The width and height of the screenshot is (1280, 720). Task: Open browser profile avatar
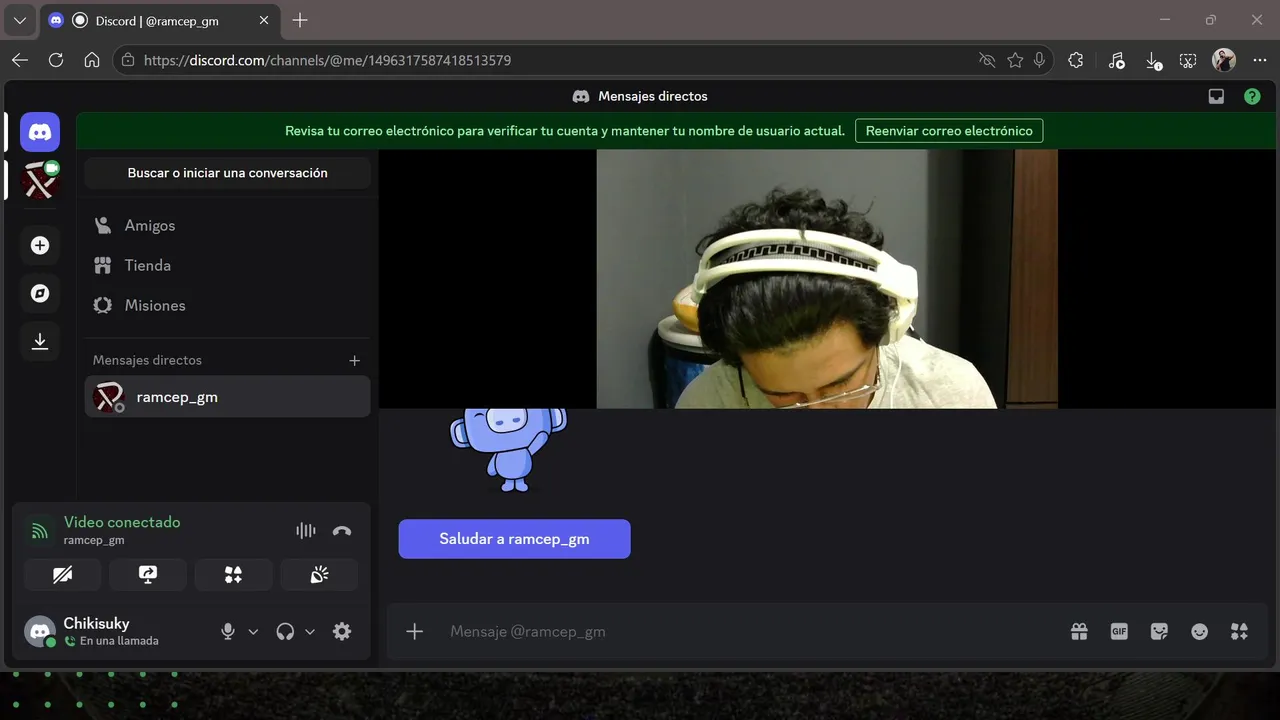click(x=1224, y=60)
